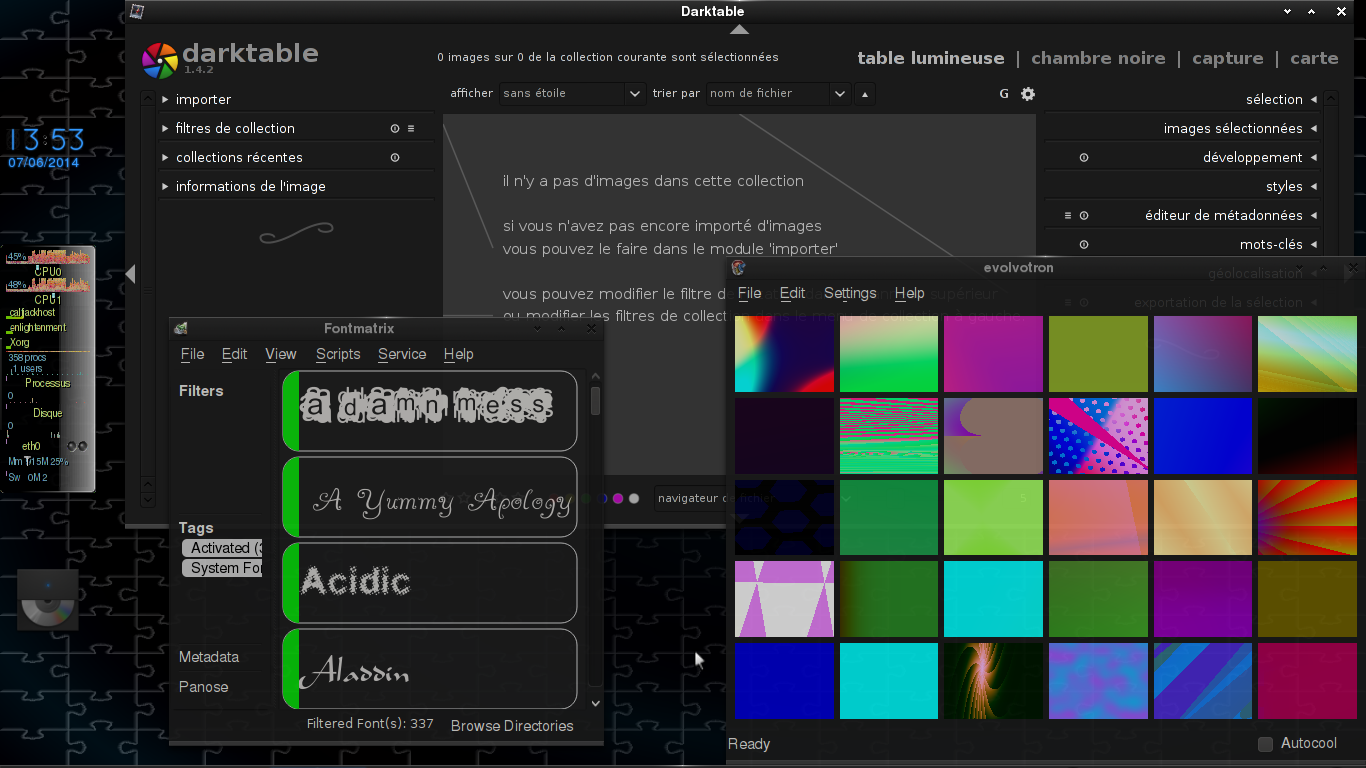Open the 'nom de fichier' sort dropdown
The height and width of the screenshot is (768, 1366).
[x=778, y=94]
